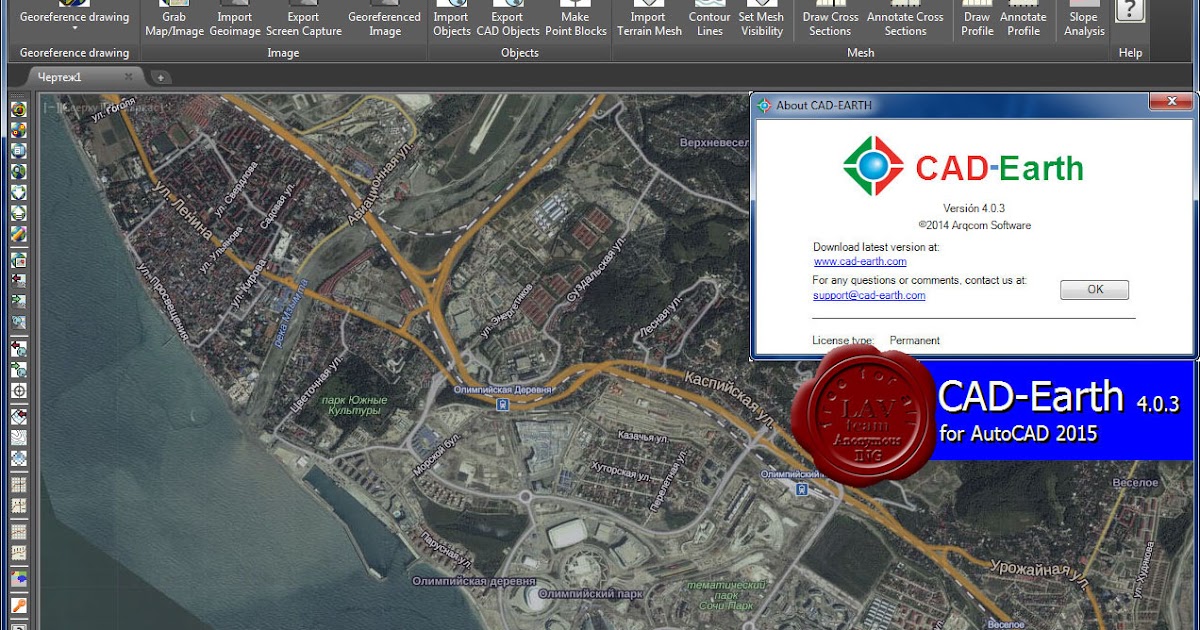Click the CAD-Earth logo in About dialog

pos(962,166)
